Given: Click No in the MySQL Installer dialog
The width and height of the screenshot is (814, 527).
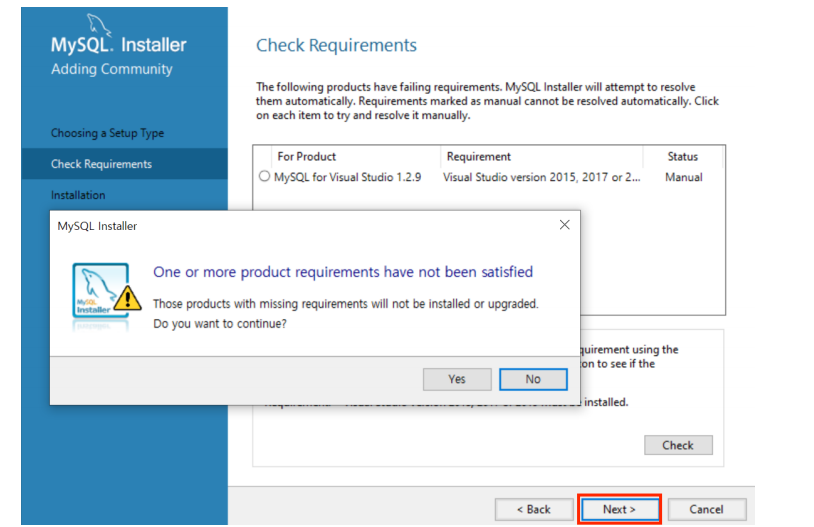Looking at the screenshot, I should tap(533, 379).
